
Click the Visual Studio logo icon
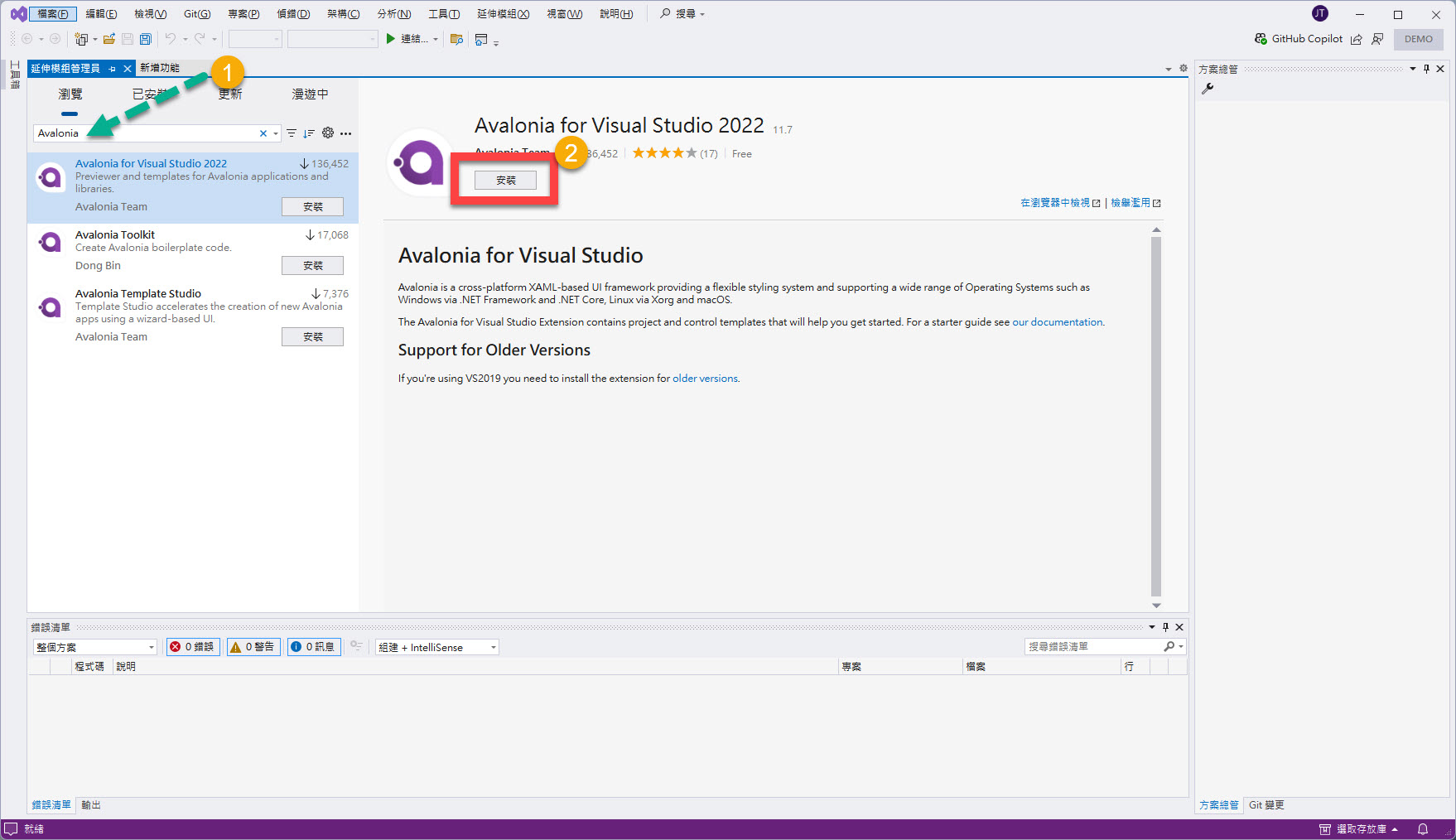pos(17,14)
